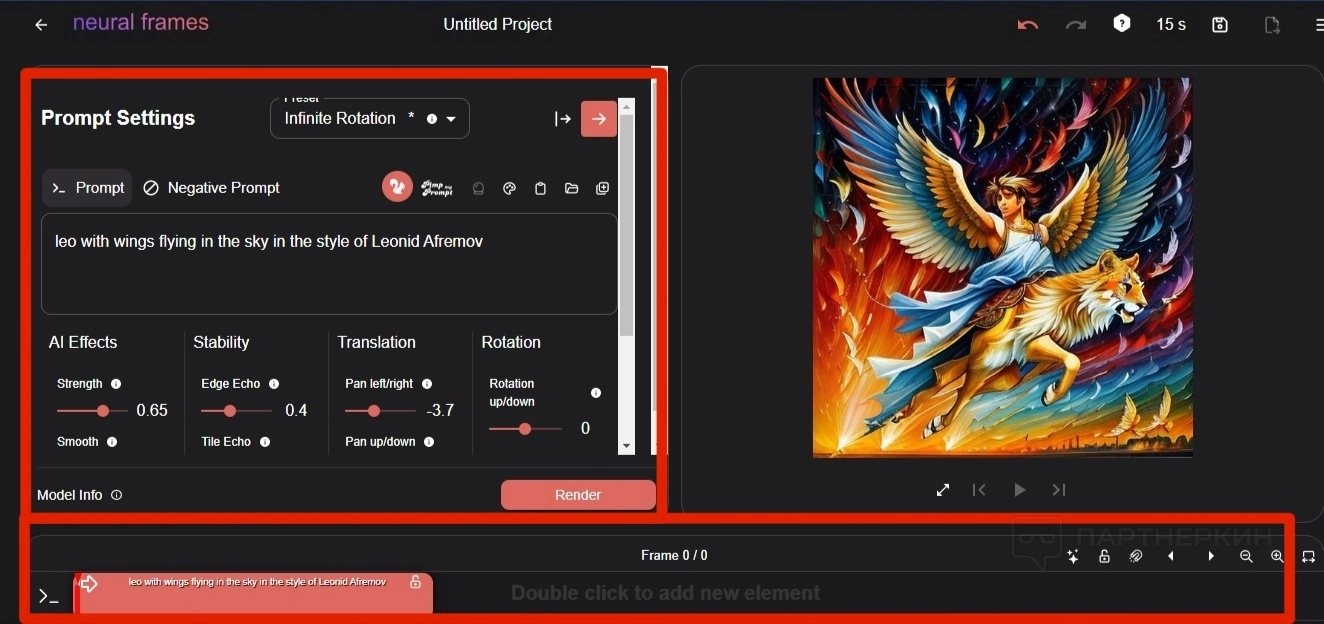
Task: Show info for Pan up/down
Action: tap(429, 442)
